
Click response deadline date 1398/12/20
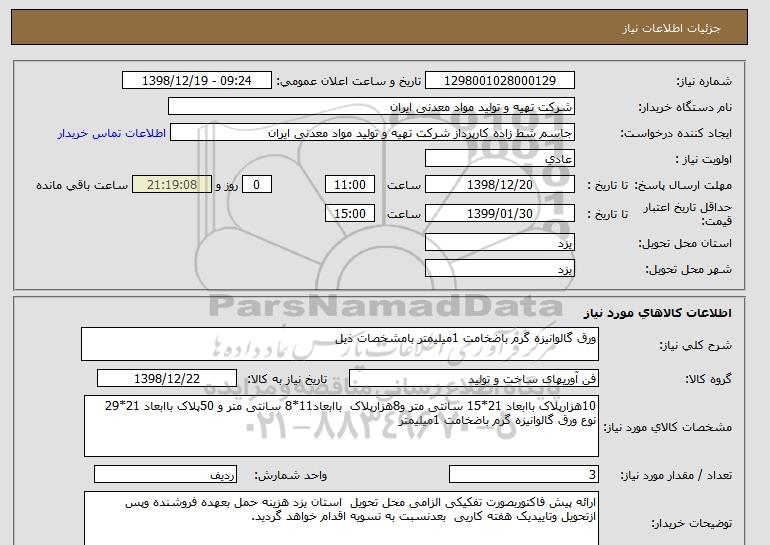tap(499, 185)
